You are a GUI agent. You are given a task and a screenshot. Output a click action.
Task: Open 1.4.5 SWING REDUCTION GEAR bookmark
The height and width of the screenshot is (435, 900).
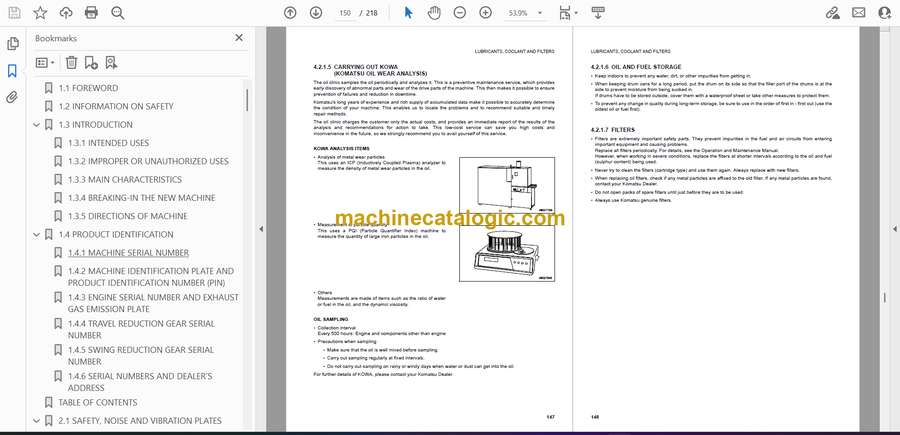[x=141, y=356]
